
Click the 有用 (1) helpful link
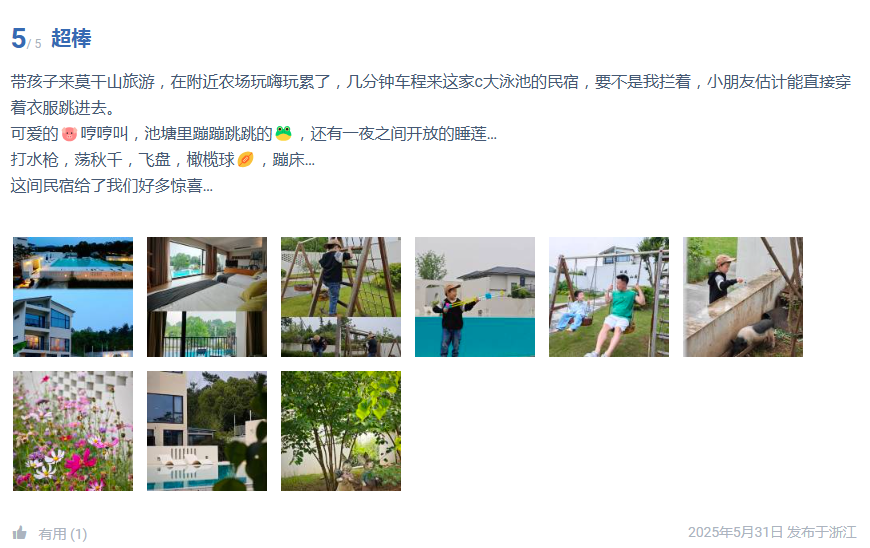click(63, 534)
